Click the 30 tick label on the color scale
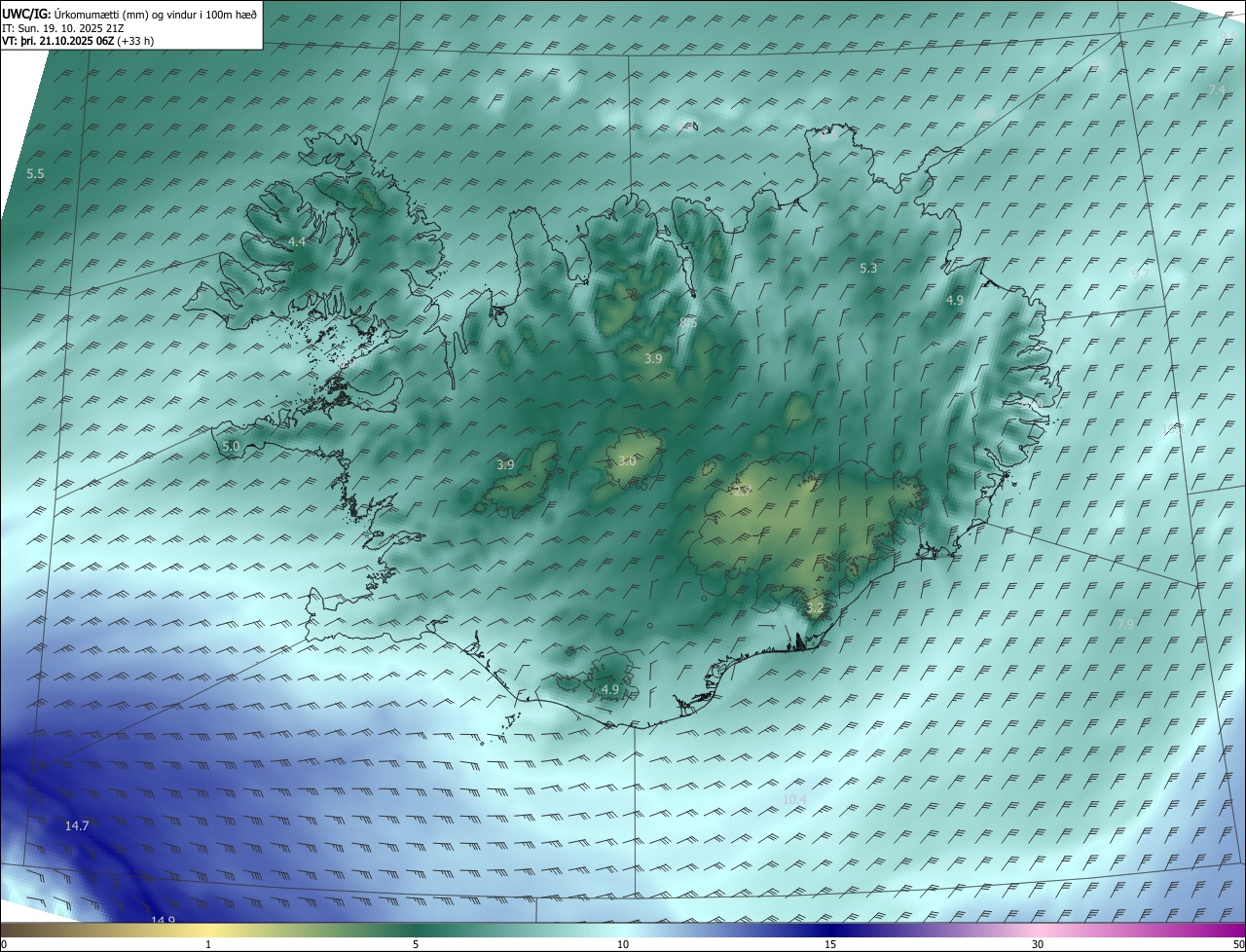This screenshot has height=952, width=1246. pyautogui.click(x=1038, y=944)
